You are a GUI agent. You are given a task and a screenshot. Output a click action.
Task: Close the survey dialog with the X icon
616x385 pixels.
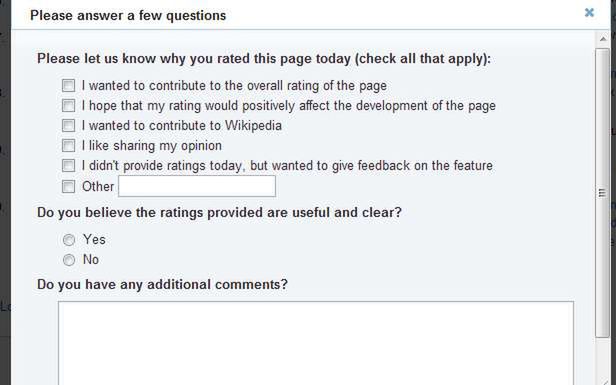click(x=589, y=13)
